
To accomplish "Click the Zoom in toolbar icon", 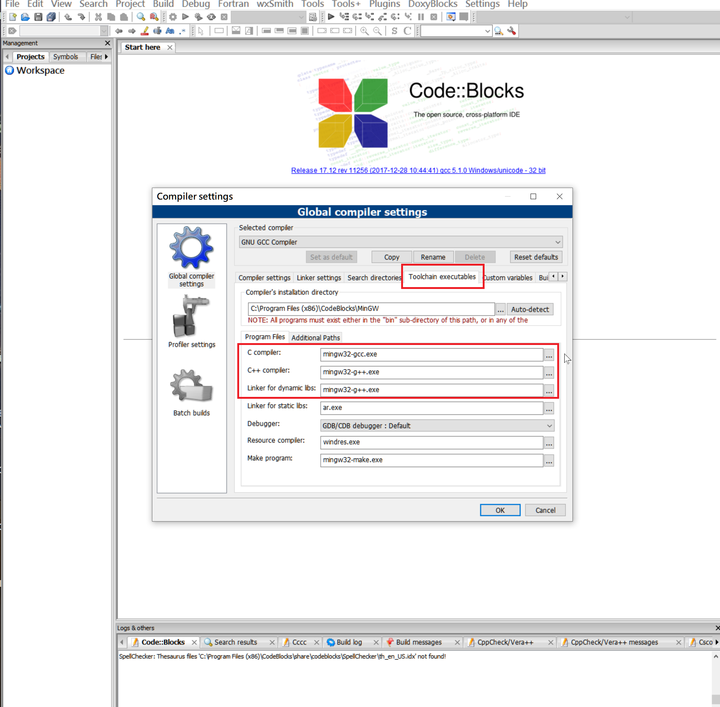I will point(364,31).
